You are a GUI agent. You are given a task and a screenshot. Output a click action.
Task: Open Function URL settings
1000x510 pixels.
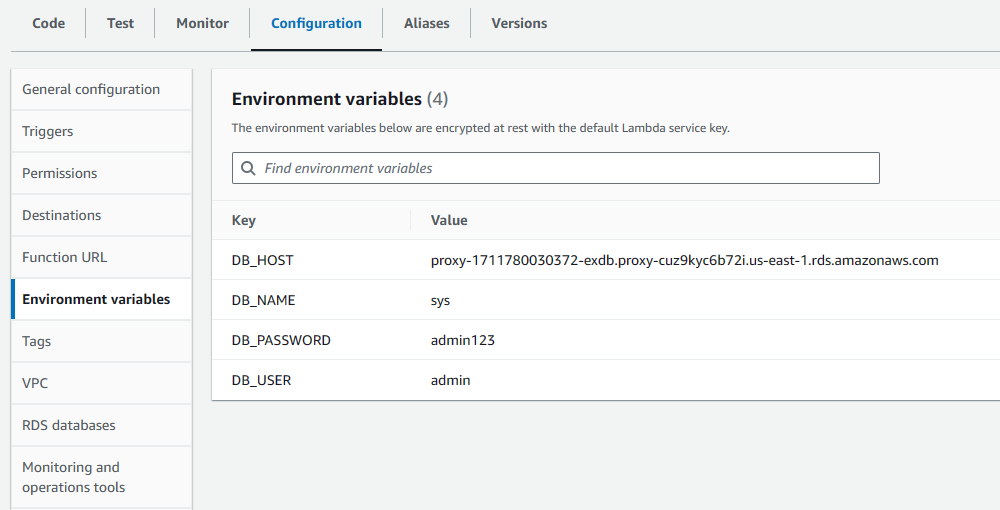coord(65,257)
